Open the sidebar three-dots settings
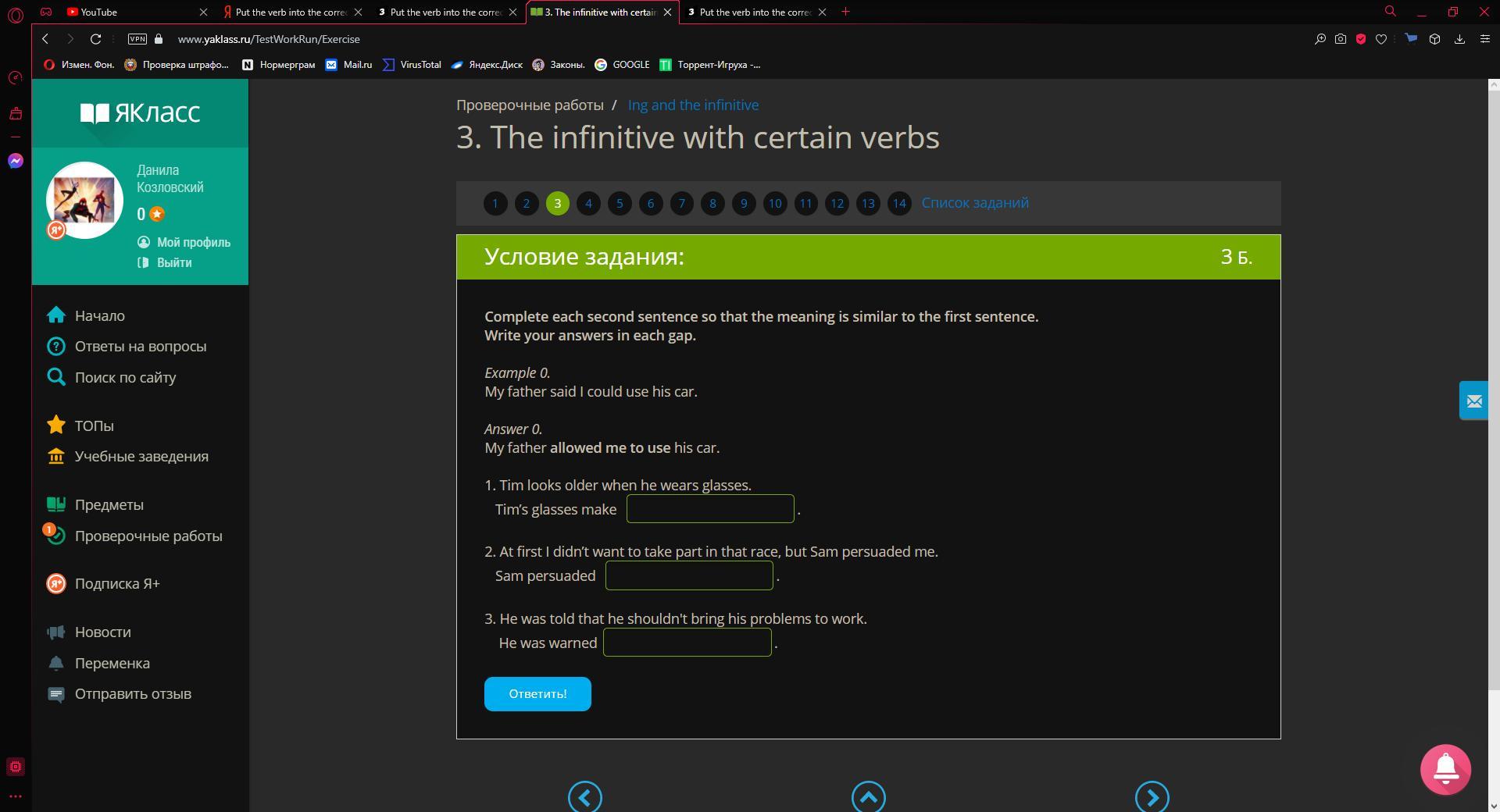This screenshot has width=1500, height=812. (16, 797)
